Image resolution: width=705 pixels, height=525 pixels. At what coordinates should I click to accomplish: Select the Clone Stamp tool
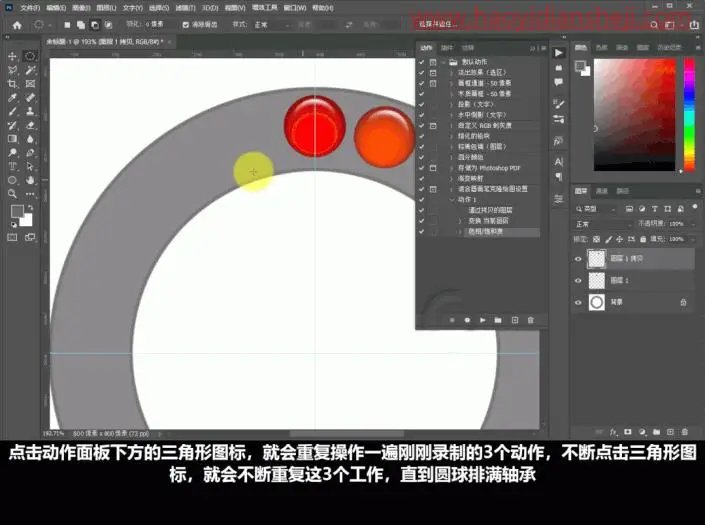pos(30,111)
